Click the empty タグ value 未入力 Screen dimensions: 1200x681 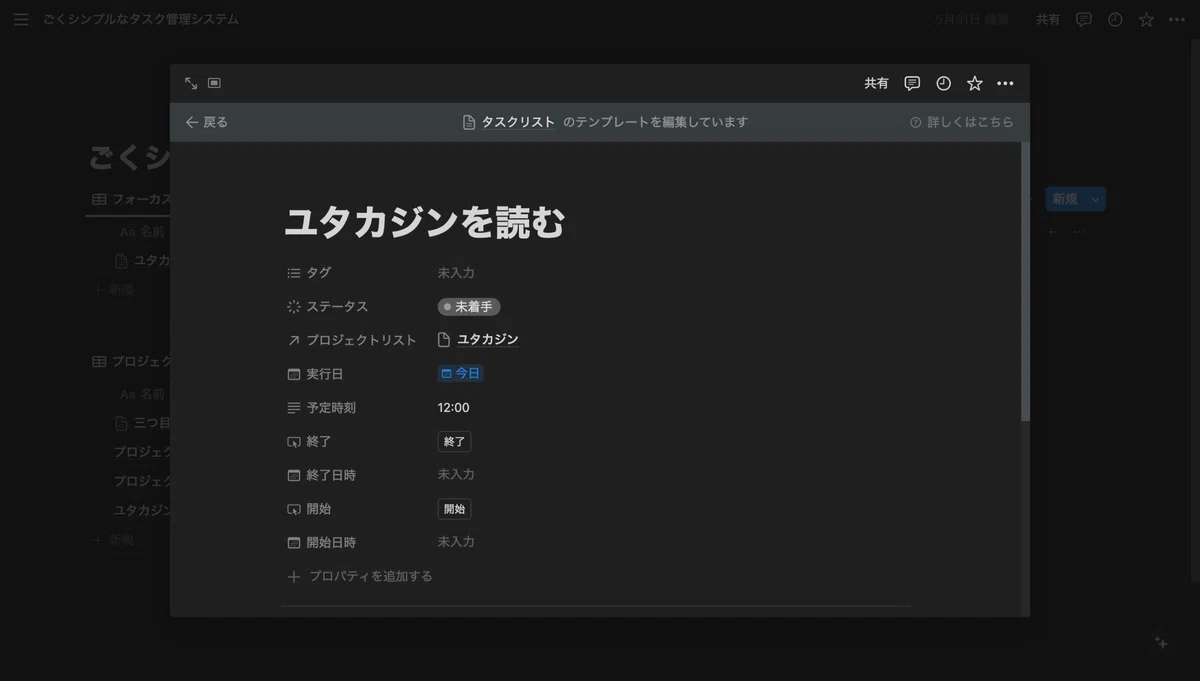pos(456,272)
